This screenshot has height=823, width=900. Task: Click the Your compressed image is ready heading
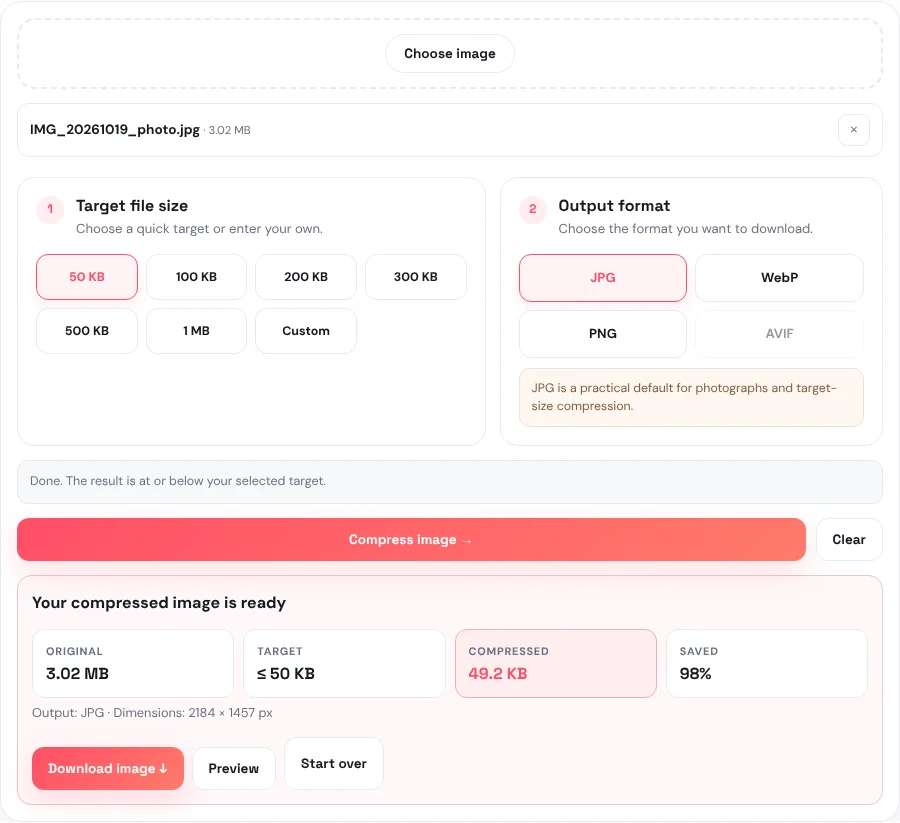(x=159, y=603)
